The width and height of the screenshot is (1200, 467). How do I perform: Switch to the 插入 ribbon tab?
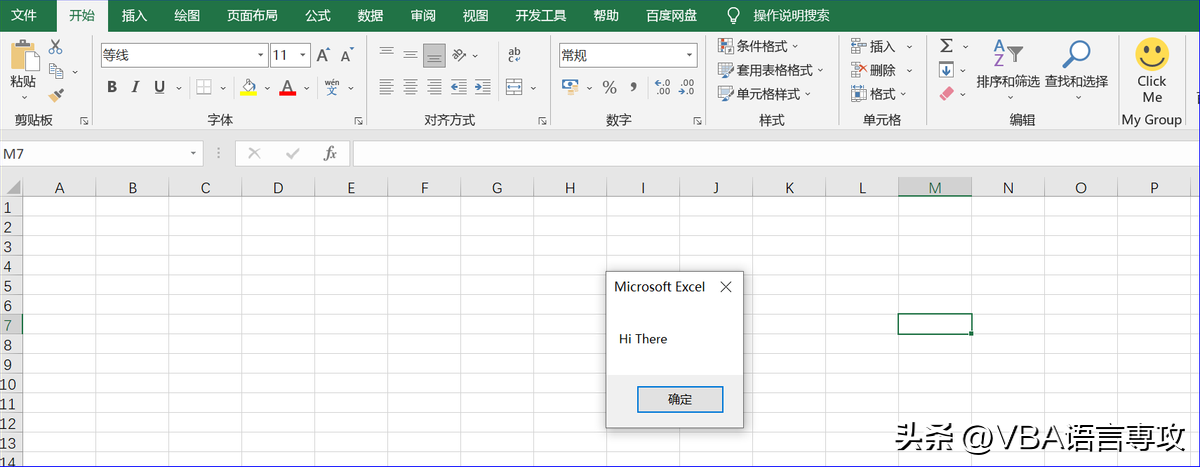click(134, 15)
